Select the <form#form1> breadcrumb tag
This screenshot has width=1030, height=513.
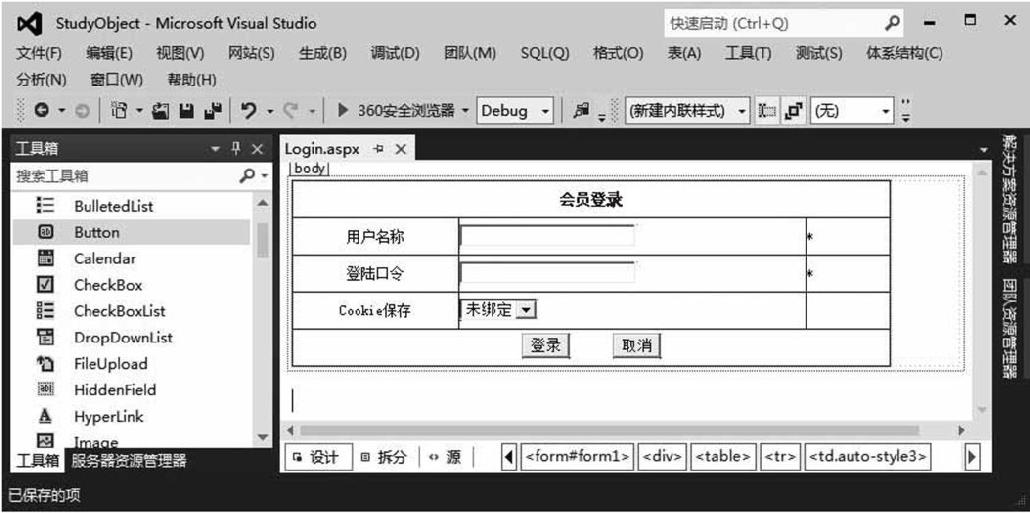(577, 457)
